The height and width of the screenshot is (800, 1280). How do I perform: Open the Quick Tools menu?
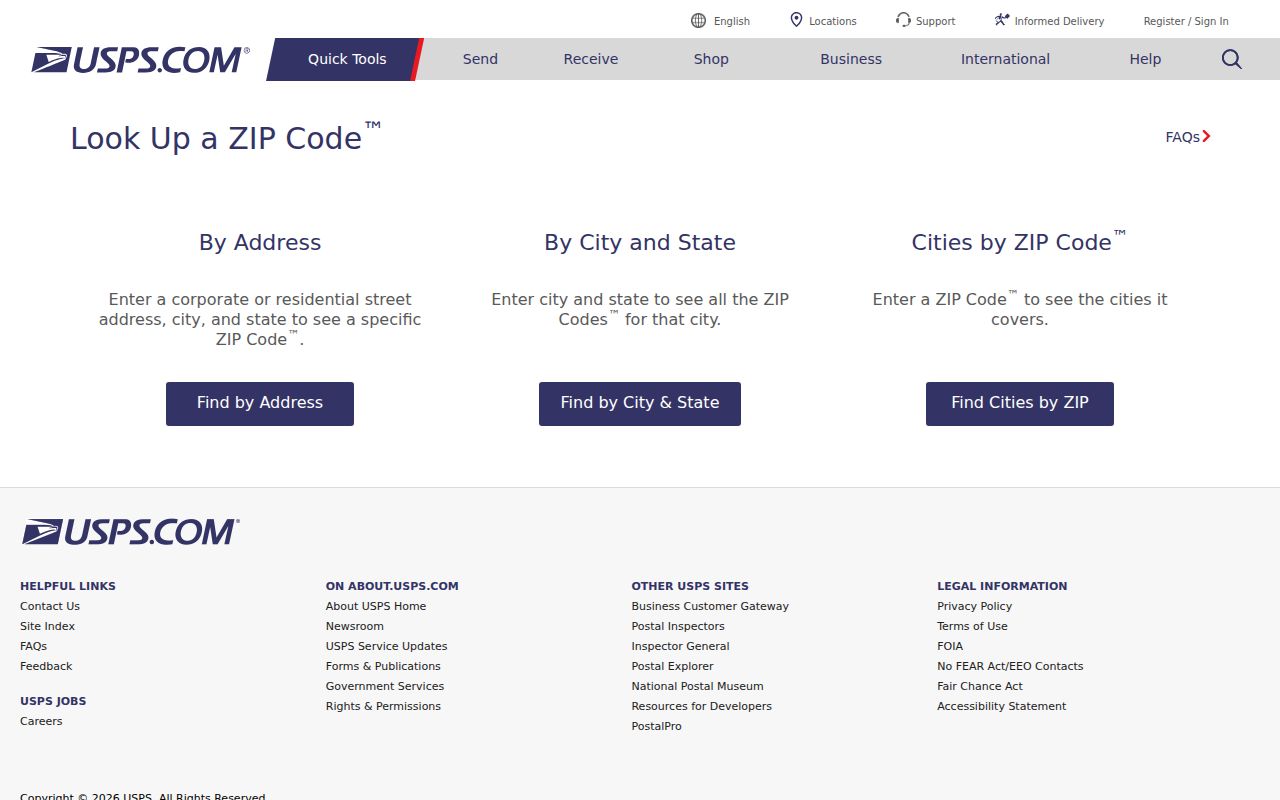pos(347,59)
